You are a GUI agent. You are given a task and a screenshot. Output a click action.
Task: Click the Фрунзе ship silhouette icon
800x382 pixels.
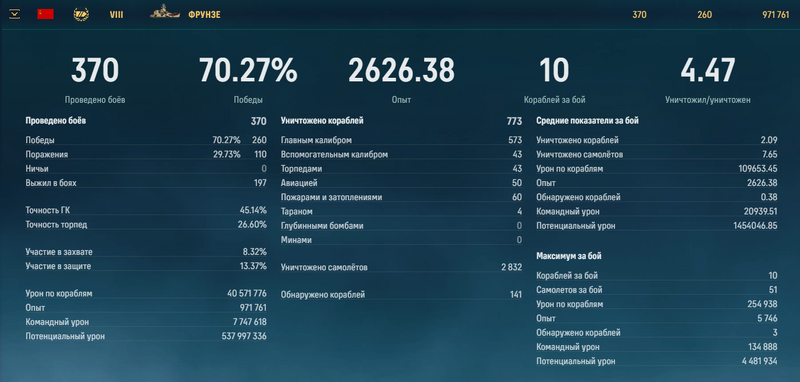[165, 12]
